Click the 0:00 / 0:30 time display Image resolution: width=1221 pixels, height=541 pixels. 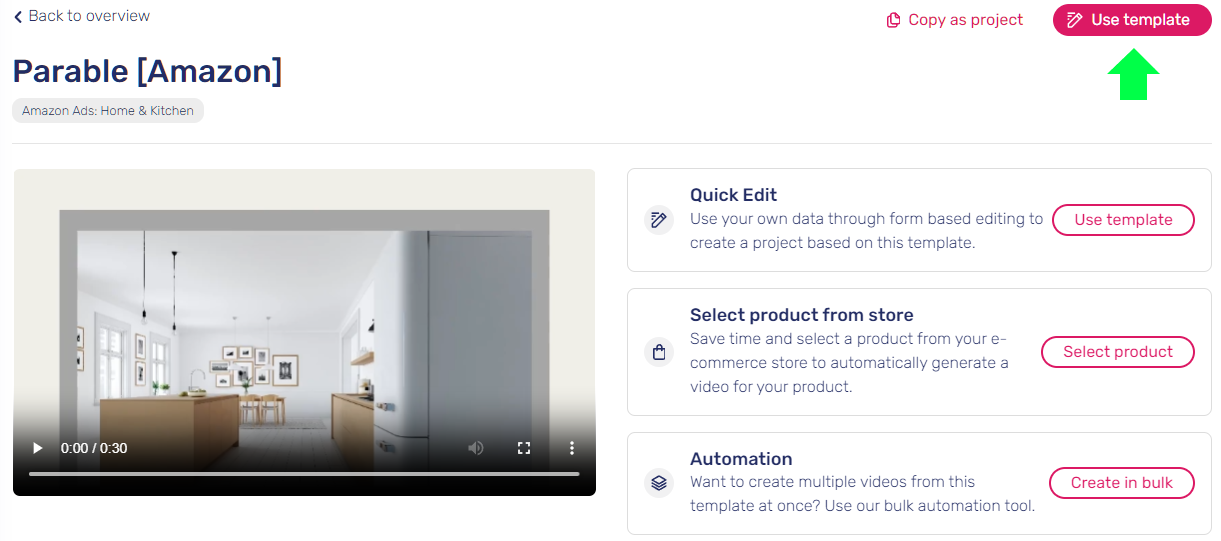click(94, 448)
